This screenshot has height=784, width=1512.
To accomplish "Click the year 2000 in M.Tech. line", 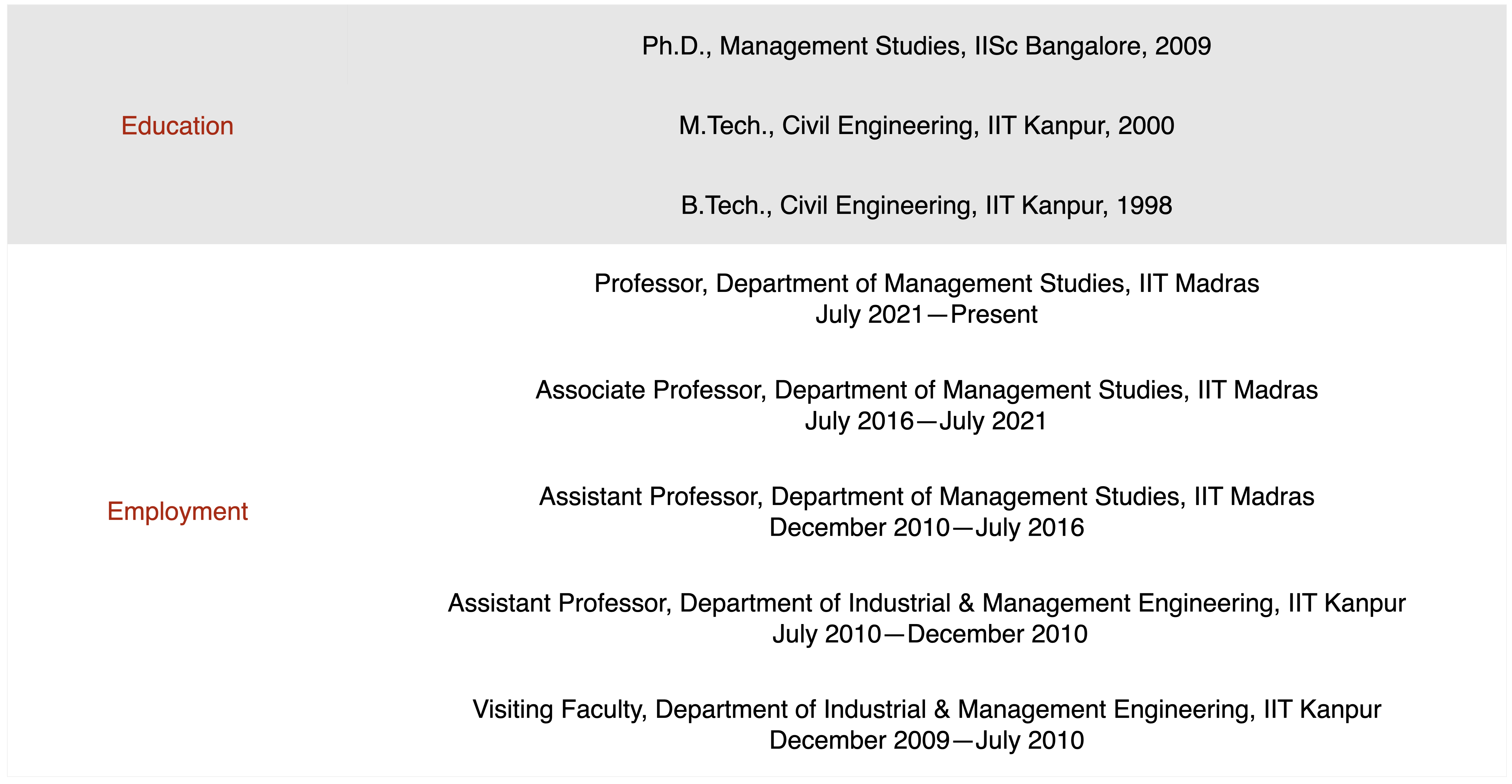I will [1146, 126].
